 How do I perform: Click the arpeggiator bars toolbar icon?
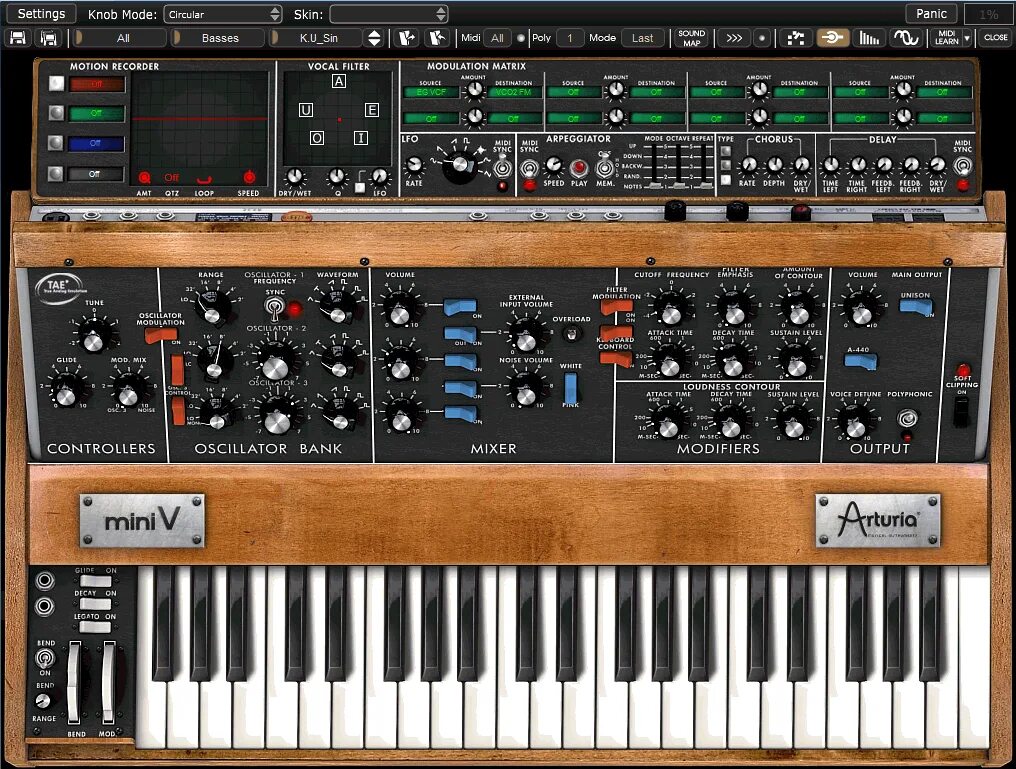(869, 38)
